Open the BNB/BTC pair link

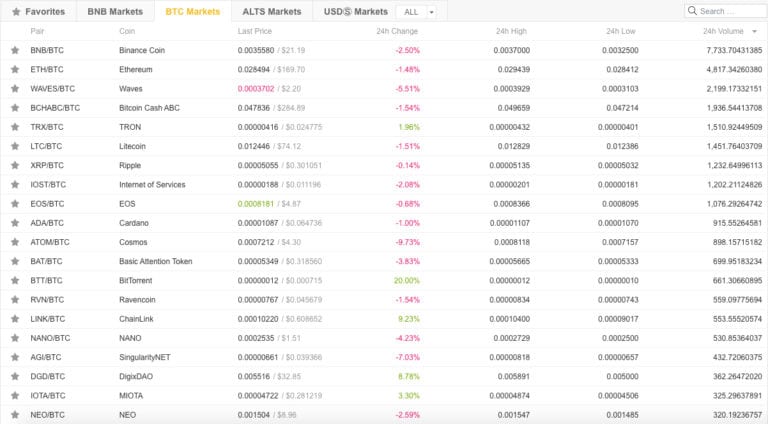47,50
